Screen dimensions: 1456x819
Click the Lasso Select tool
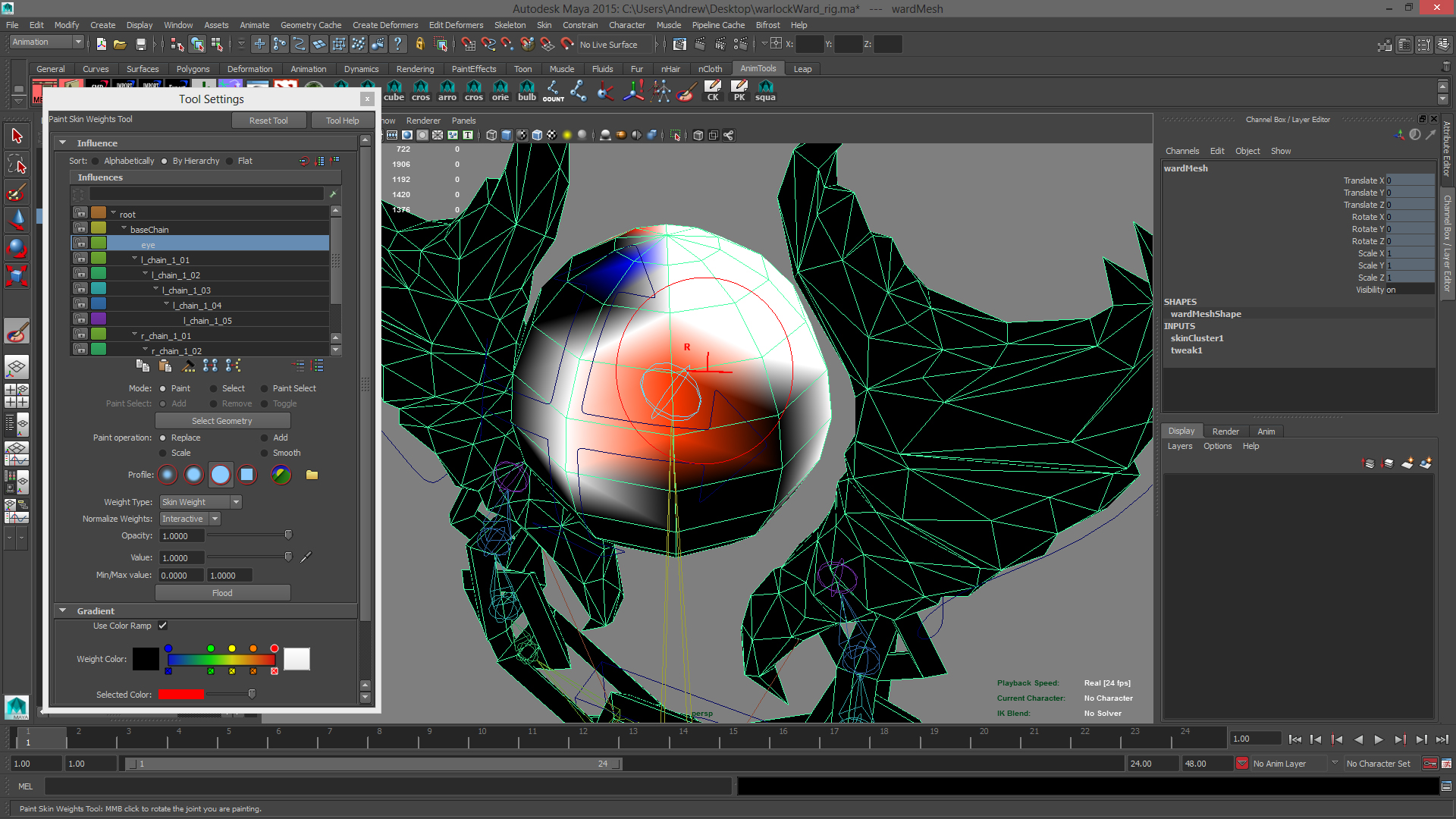(x=17, y=164)
